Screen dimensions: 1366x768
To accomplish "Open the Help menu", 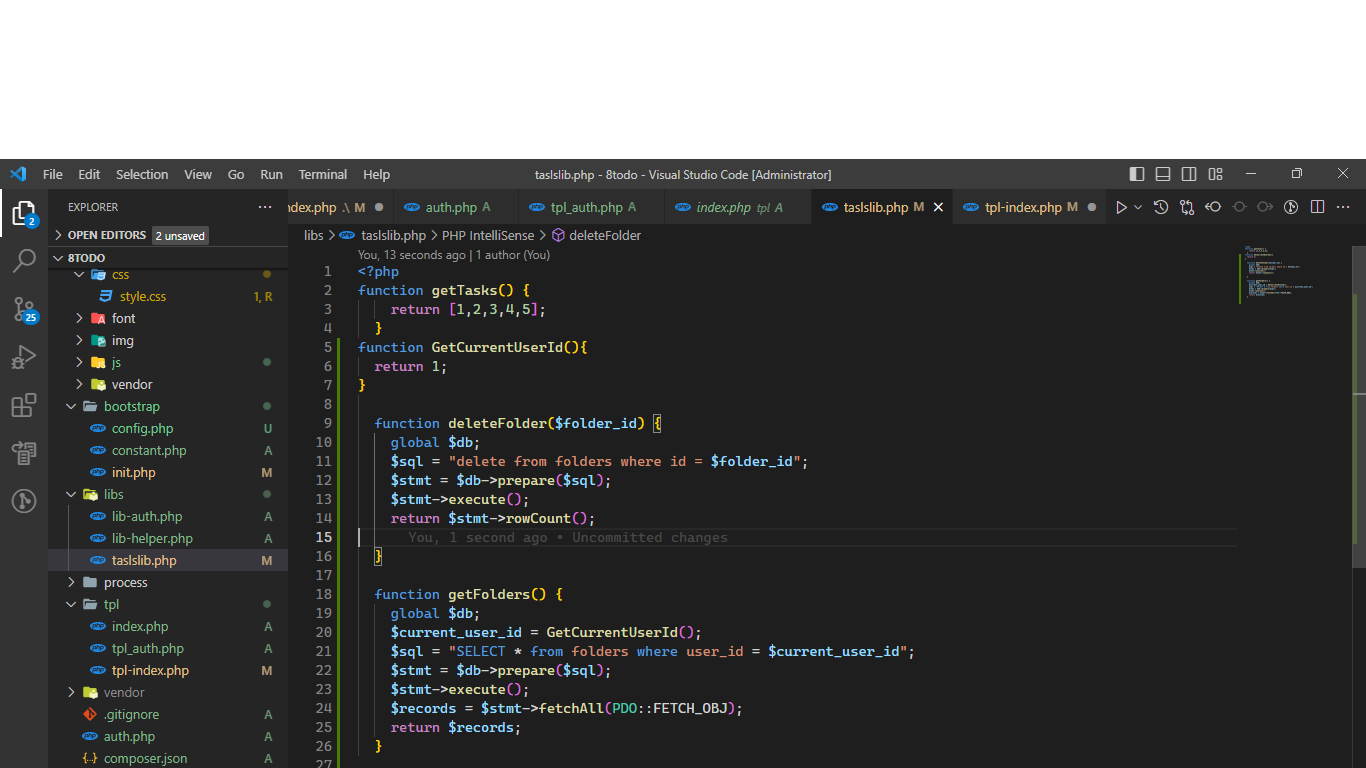I will (x=376, y=174).
